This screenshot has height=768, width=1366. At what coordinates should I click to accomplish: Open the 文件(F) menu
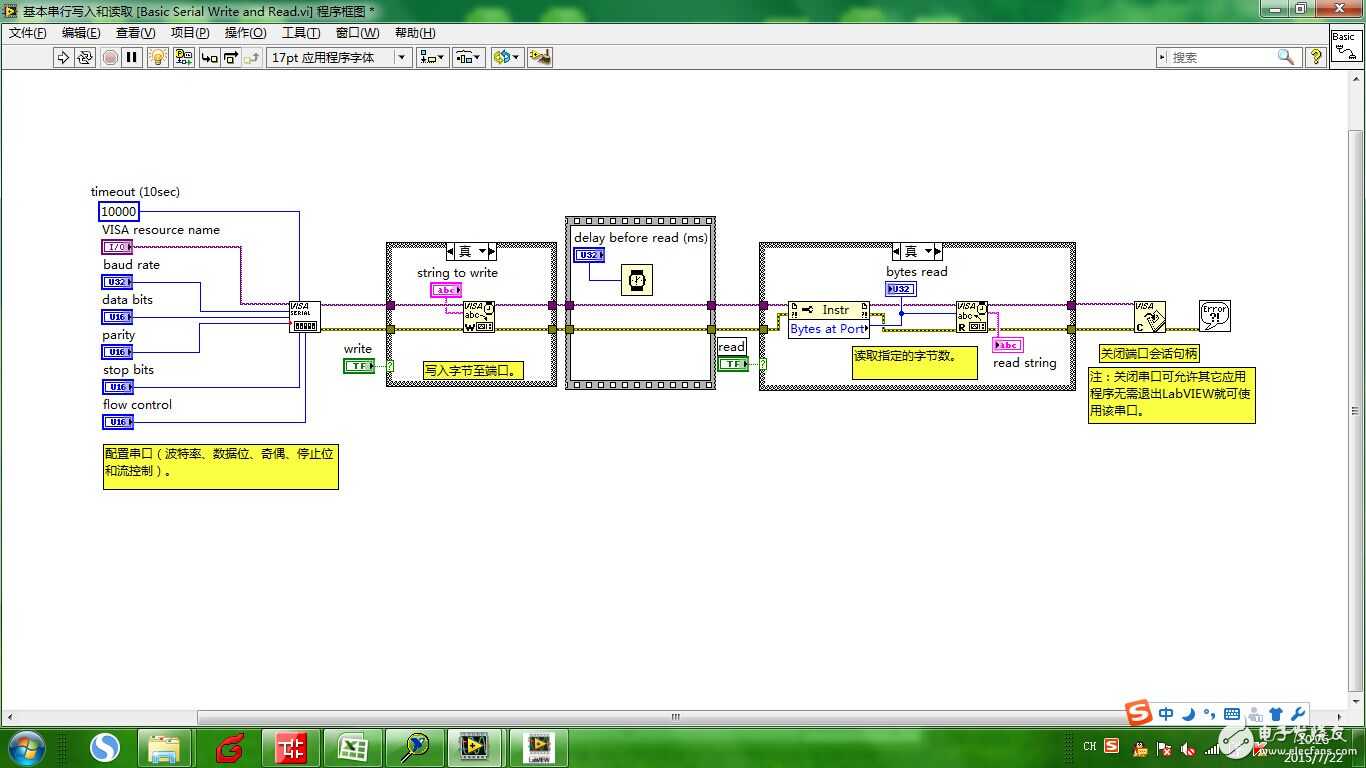(28, 32)
